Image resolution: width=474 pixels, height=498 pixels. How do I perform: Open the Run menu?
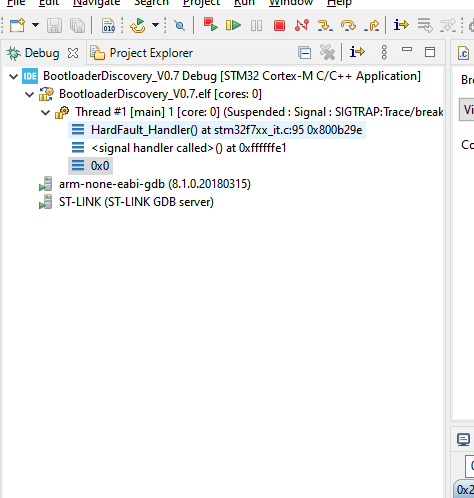[244, 3]
